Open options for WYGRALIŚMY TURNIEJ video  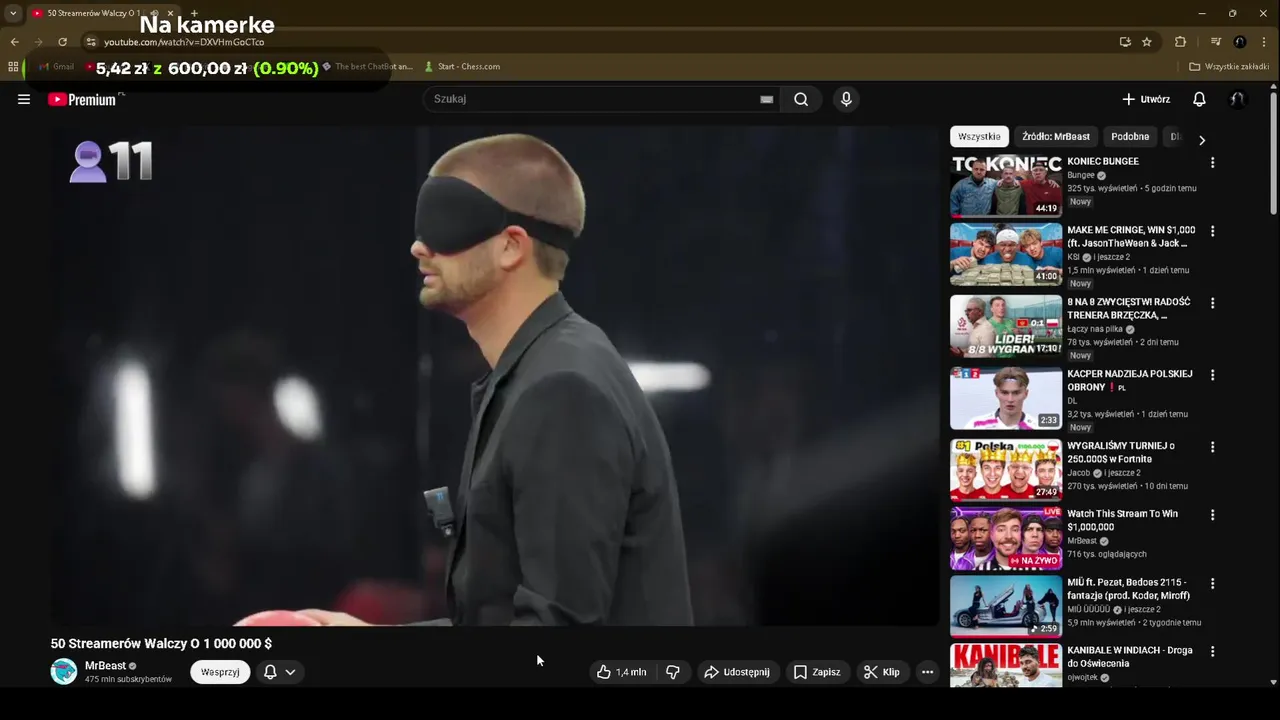(x=1213, y=447)
